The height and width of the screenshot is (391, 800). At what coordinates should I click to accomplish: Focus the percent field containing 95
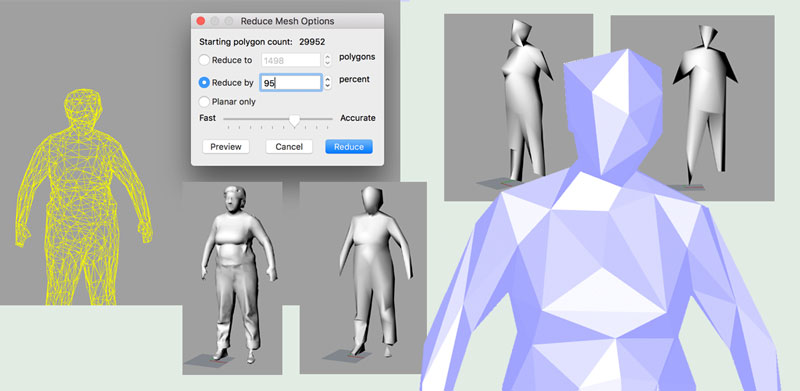point(291,82)
